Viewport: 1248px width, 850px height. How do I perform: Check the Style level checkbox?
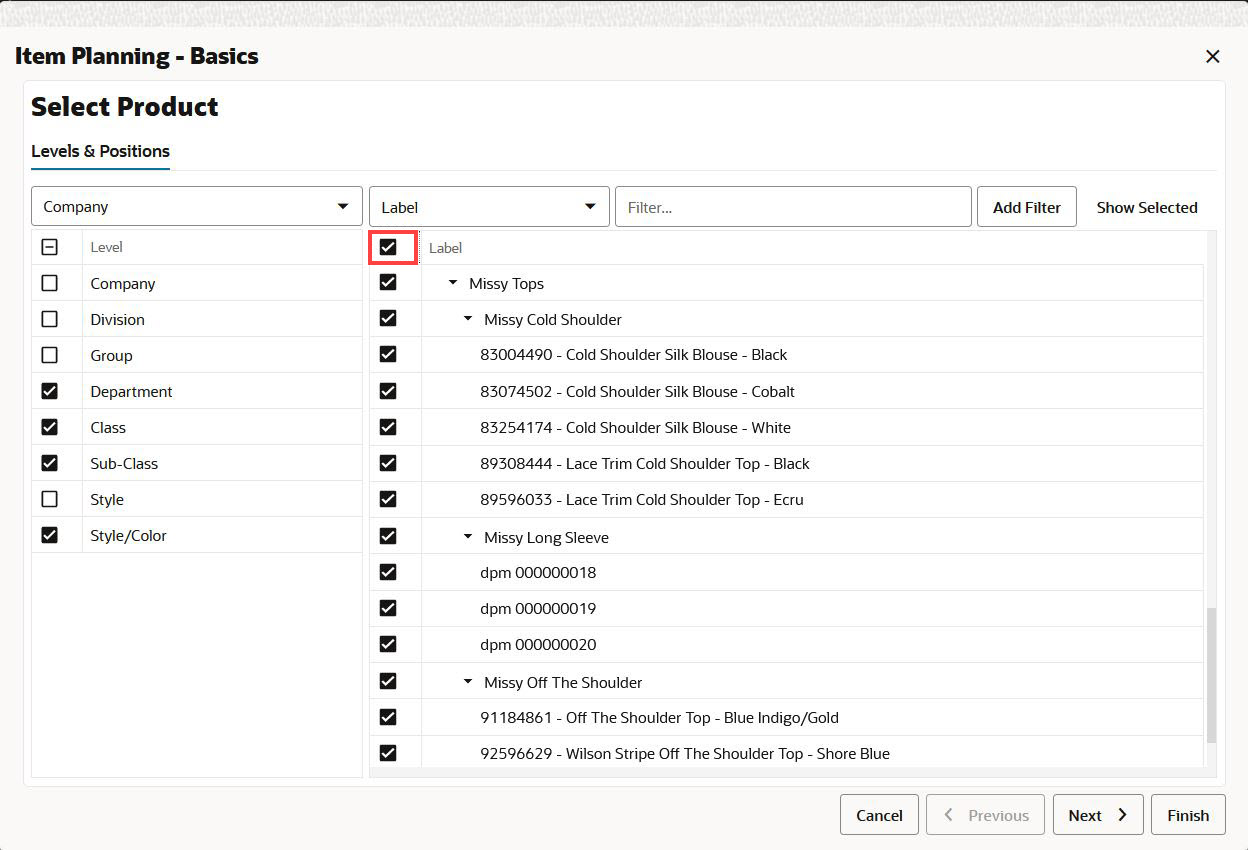click(49, 499)
